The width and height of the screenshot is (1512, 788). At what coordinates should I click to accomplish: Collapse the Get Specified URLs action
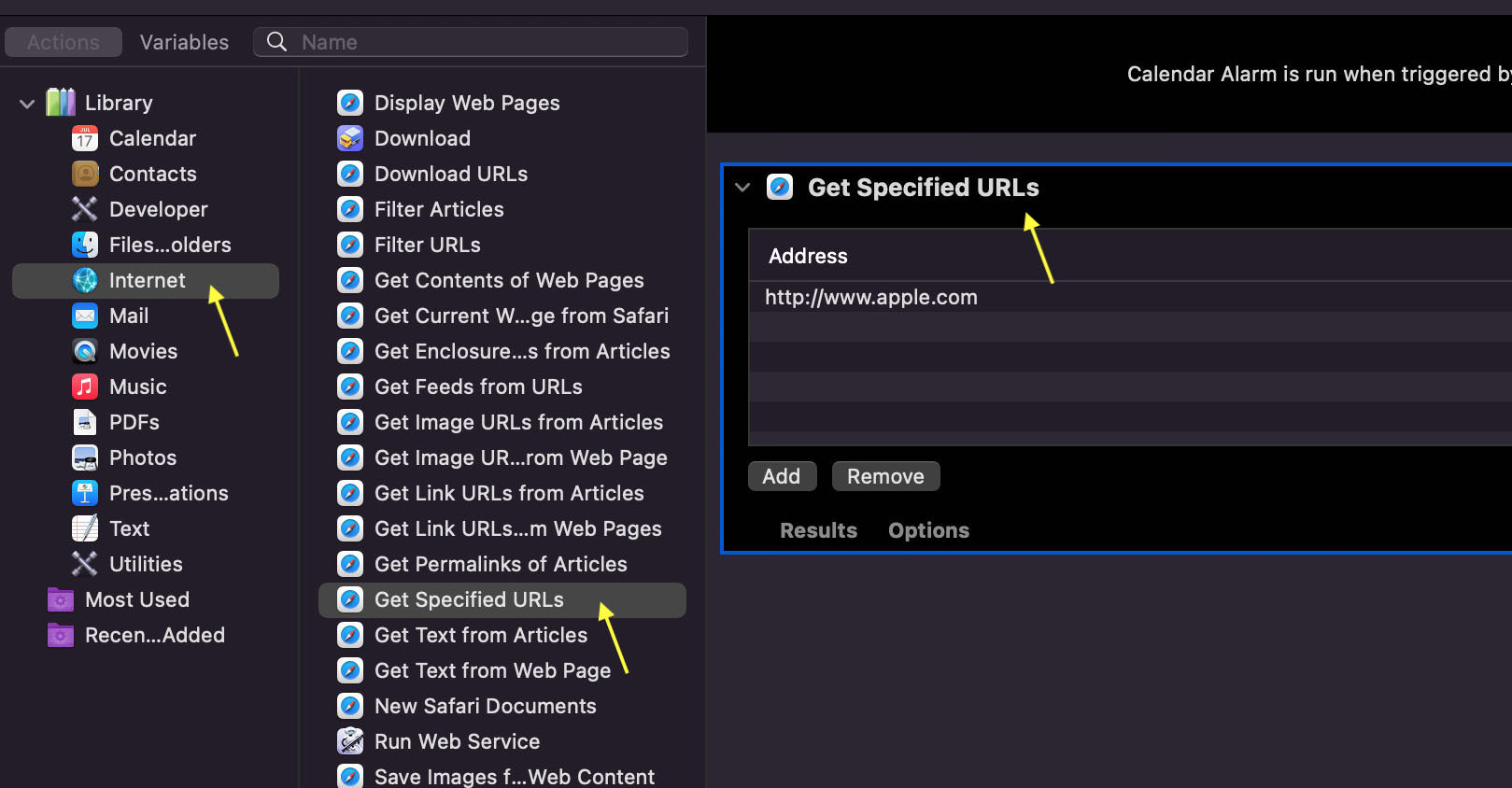(x=742, y=187)
